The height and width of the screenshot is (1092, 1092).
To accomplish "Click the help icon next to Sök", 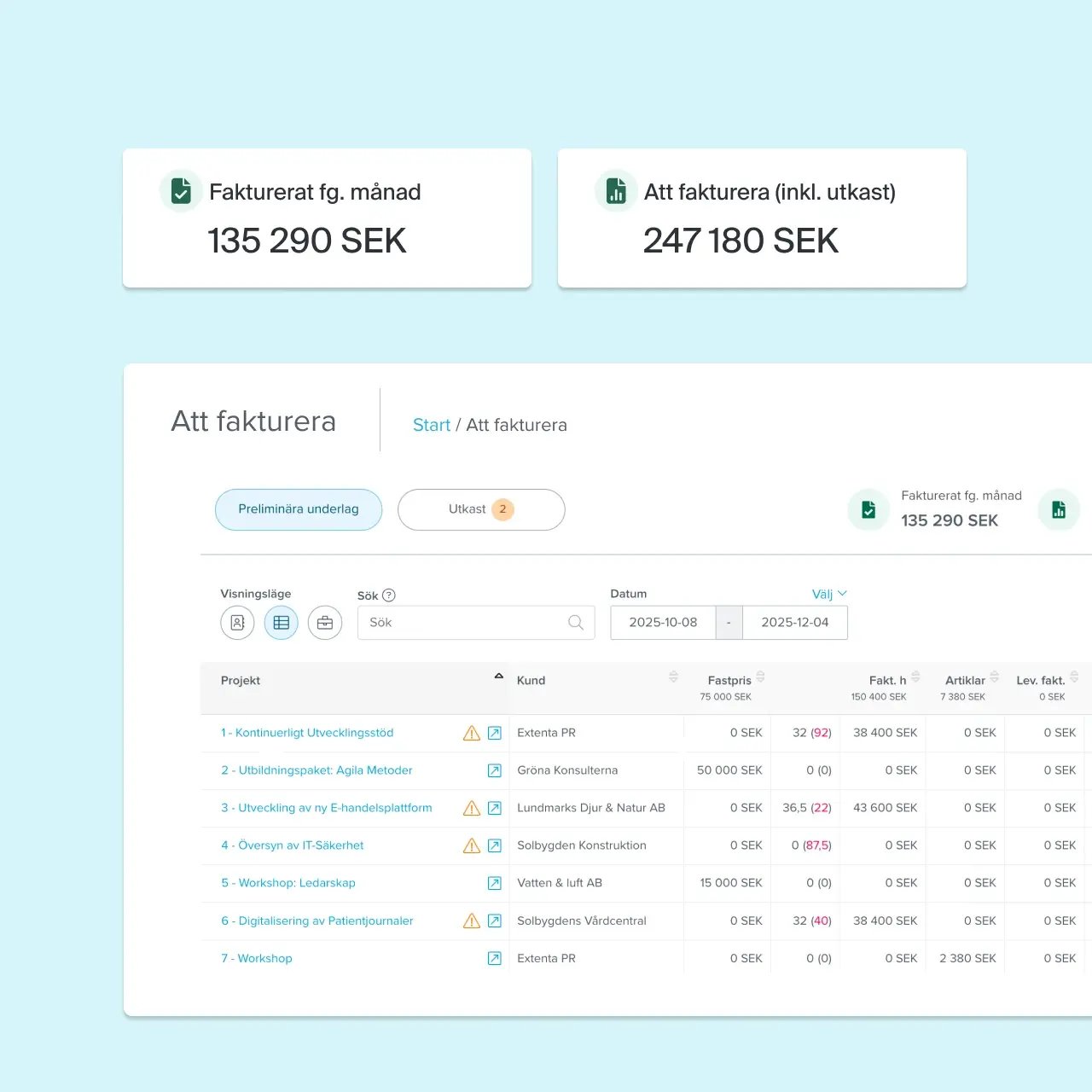I will (x=389, y=595).
